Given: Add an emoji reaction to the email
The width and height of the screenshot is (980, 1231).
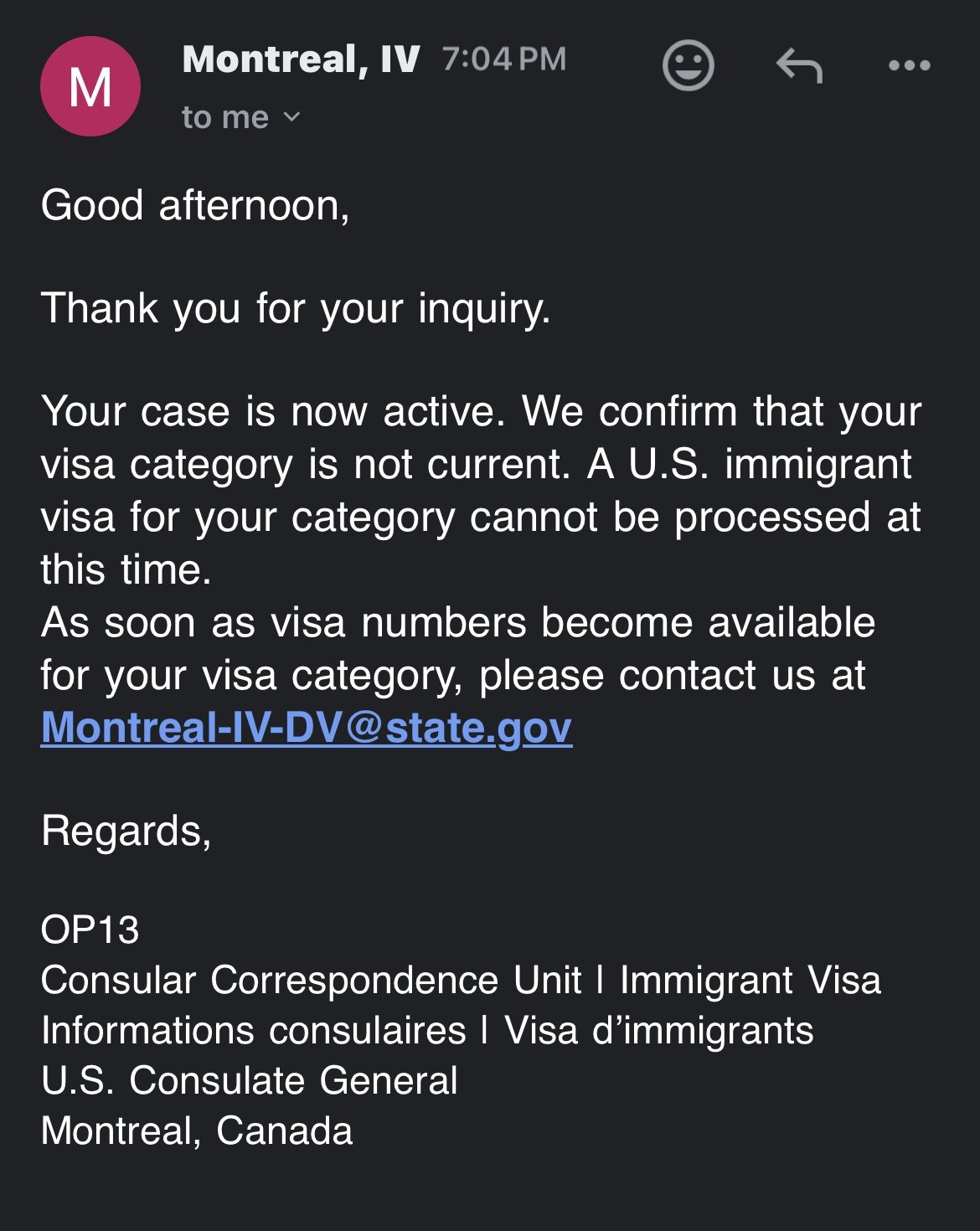Looking at the screenshot, I should [688, 65].
